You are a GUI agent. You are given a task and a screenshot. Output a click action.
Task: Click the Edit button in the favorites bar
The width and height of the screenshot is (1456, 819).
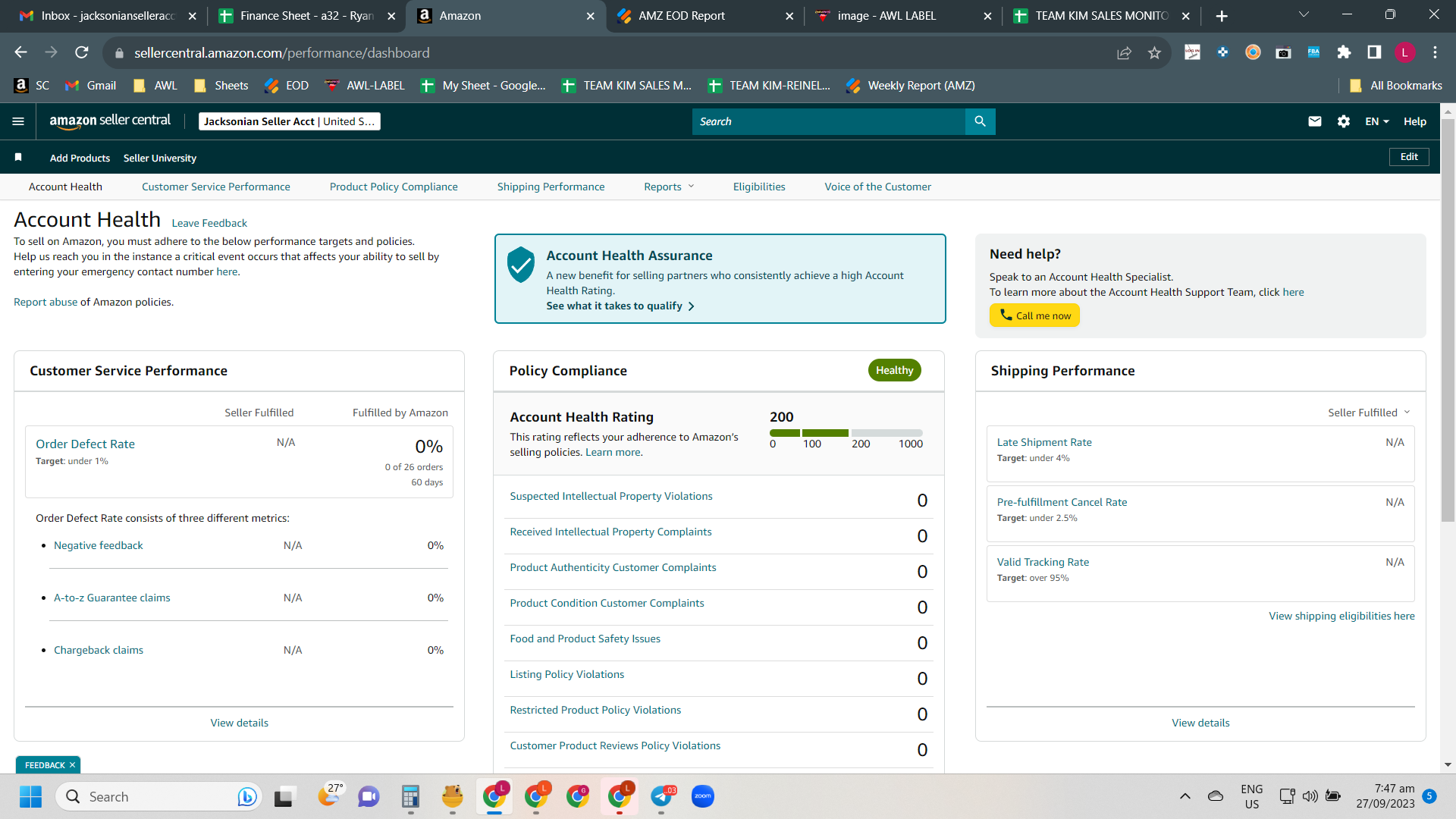[1409, 157]
